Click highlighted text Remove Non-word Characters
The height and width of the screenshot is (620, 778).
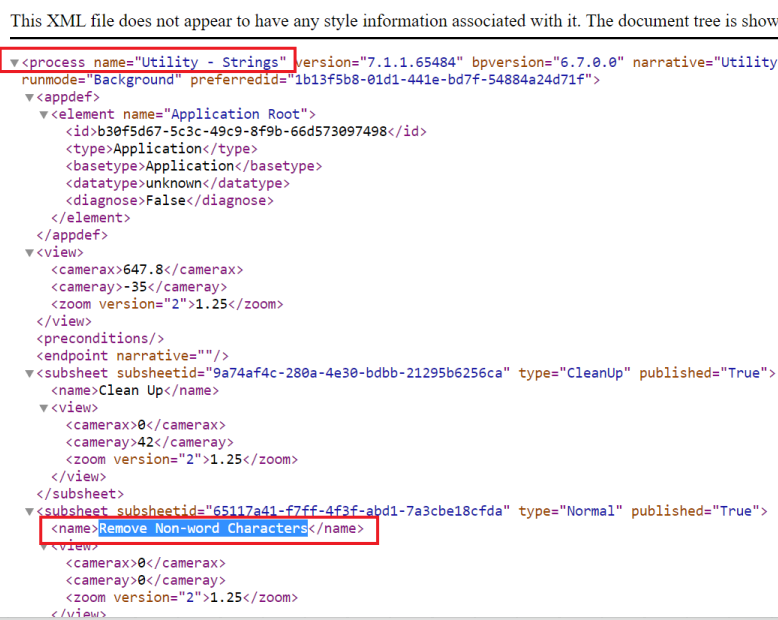point(203,529)
